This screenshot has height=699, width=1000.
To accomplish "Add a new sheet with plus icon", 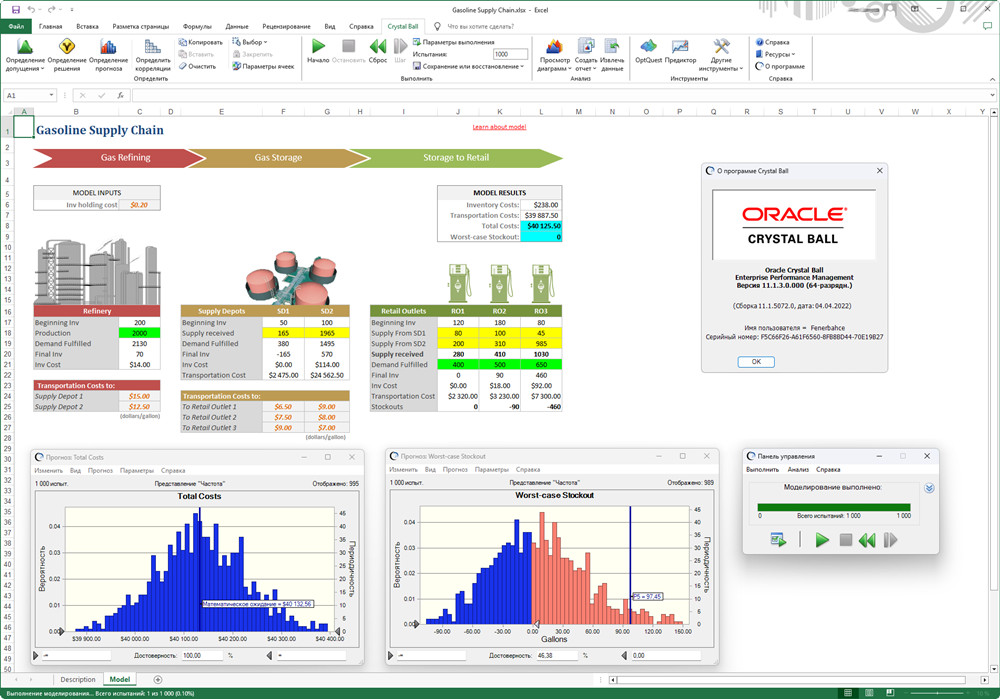I will point(158,680).
